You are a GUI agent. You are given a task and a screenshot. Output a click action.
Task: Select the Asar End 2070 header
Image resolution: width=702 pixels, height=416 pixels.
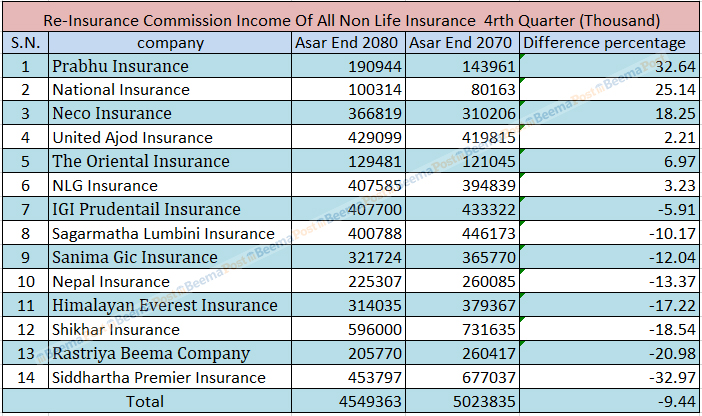coord(463,43)
